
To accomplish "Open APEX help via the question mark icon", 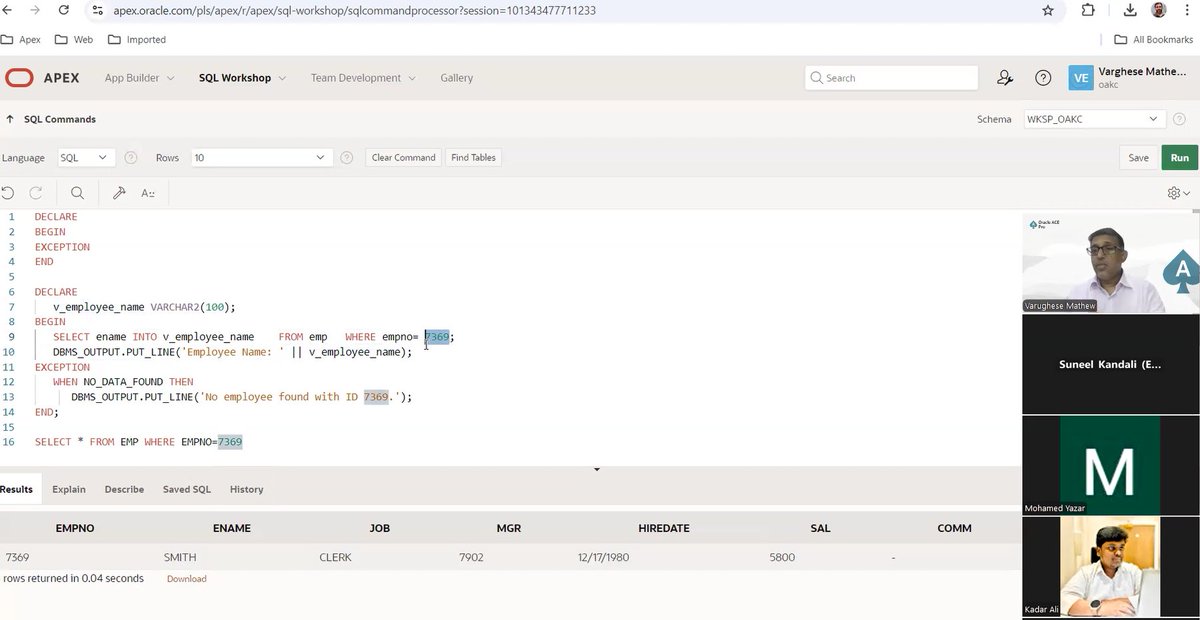I will coord(1043,77).
